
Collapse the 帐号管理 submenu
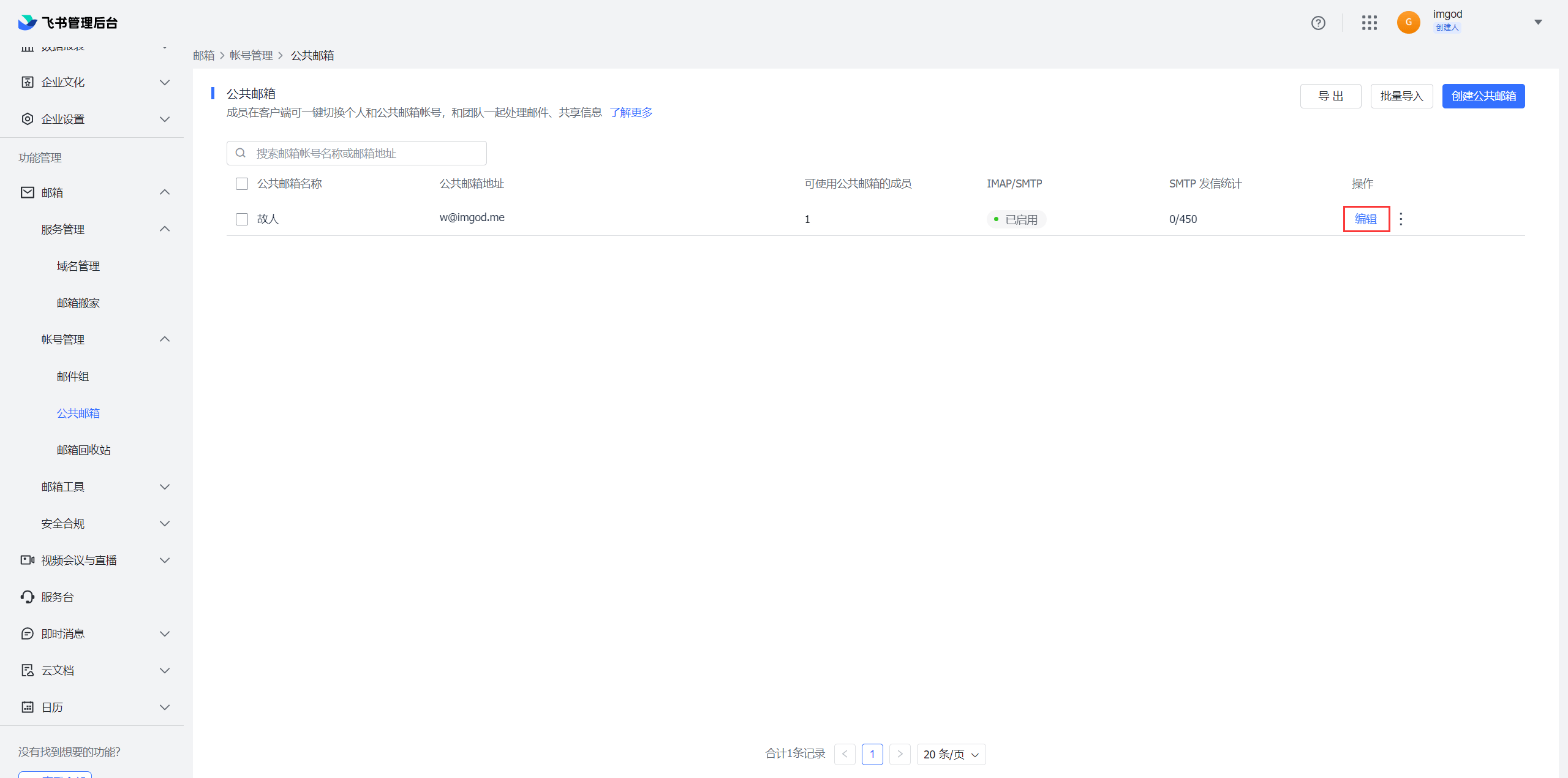click(x=164, y=339)
